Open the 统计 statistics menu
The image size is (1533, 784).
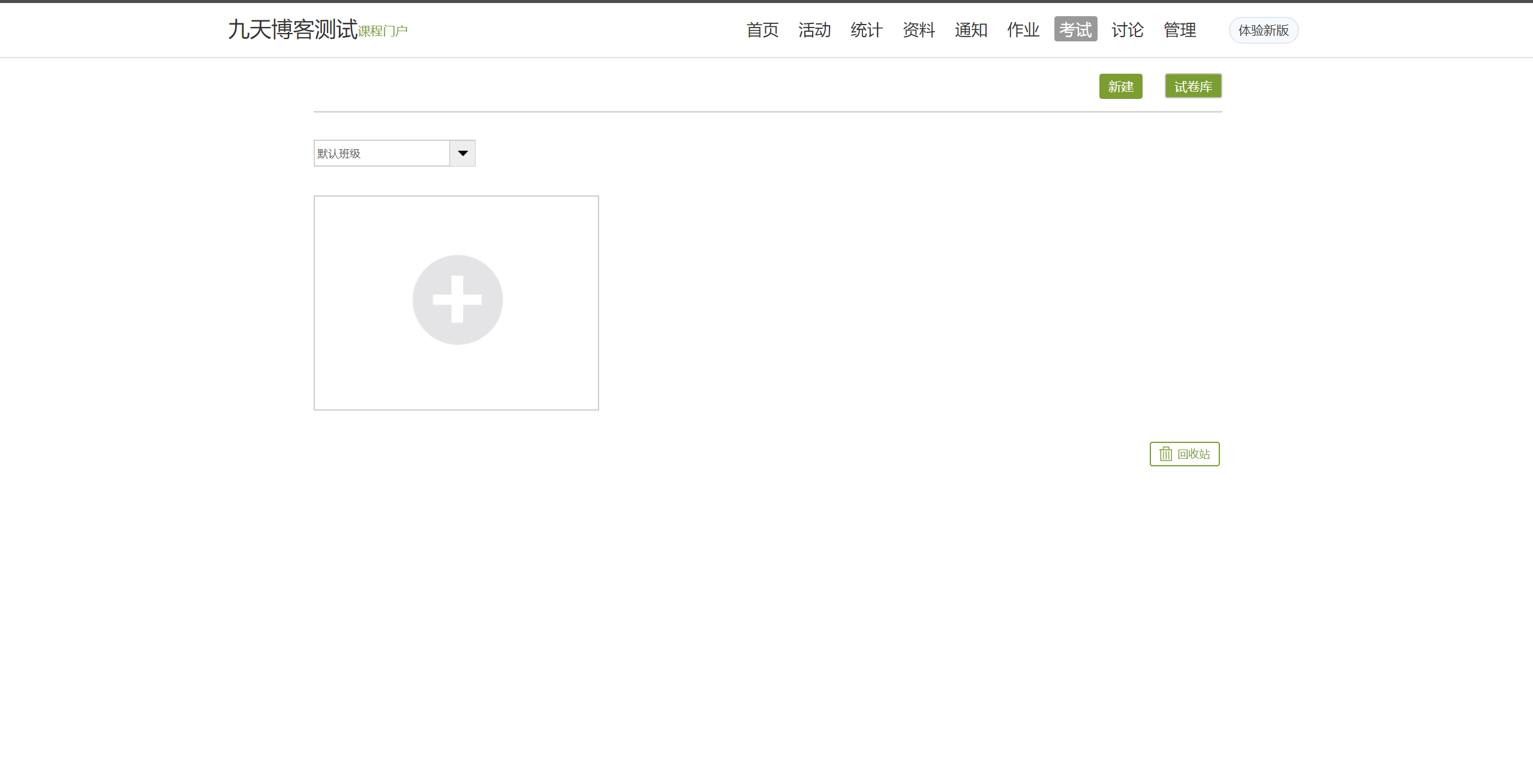pyautogui.click(x=867, y=30)
